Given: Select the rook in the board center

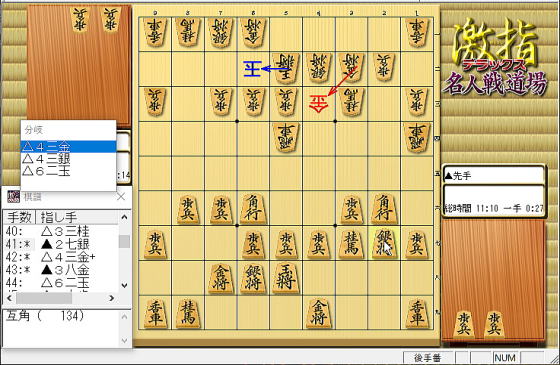Looking at the screenshot, I should point(286,138).
